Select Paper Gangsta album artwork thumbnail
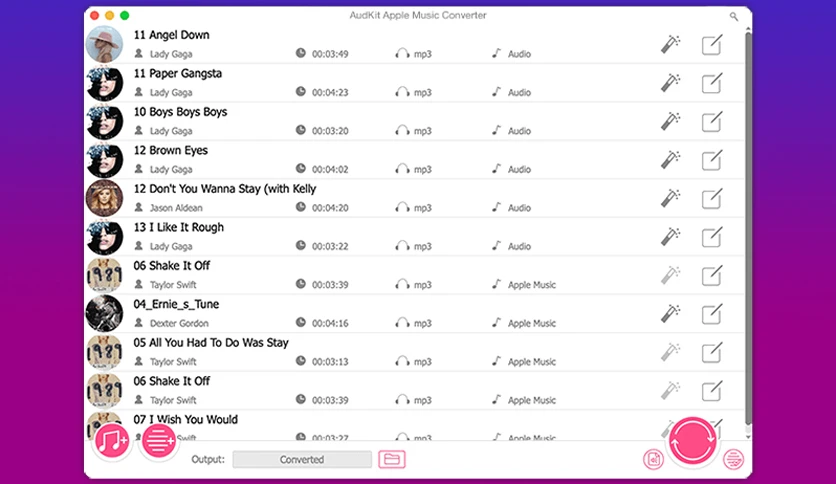This screenshot has width=836, height=484. pos(104,83)
